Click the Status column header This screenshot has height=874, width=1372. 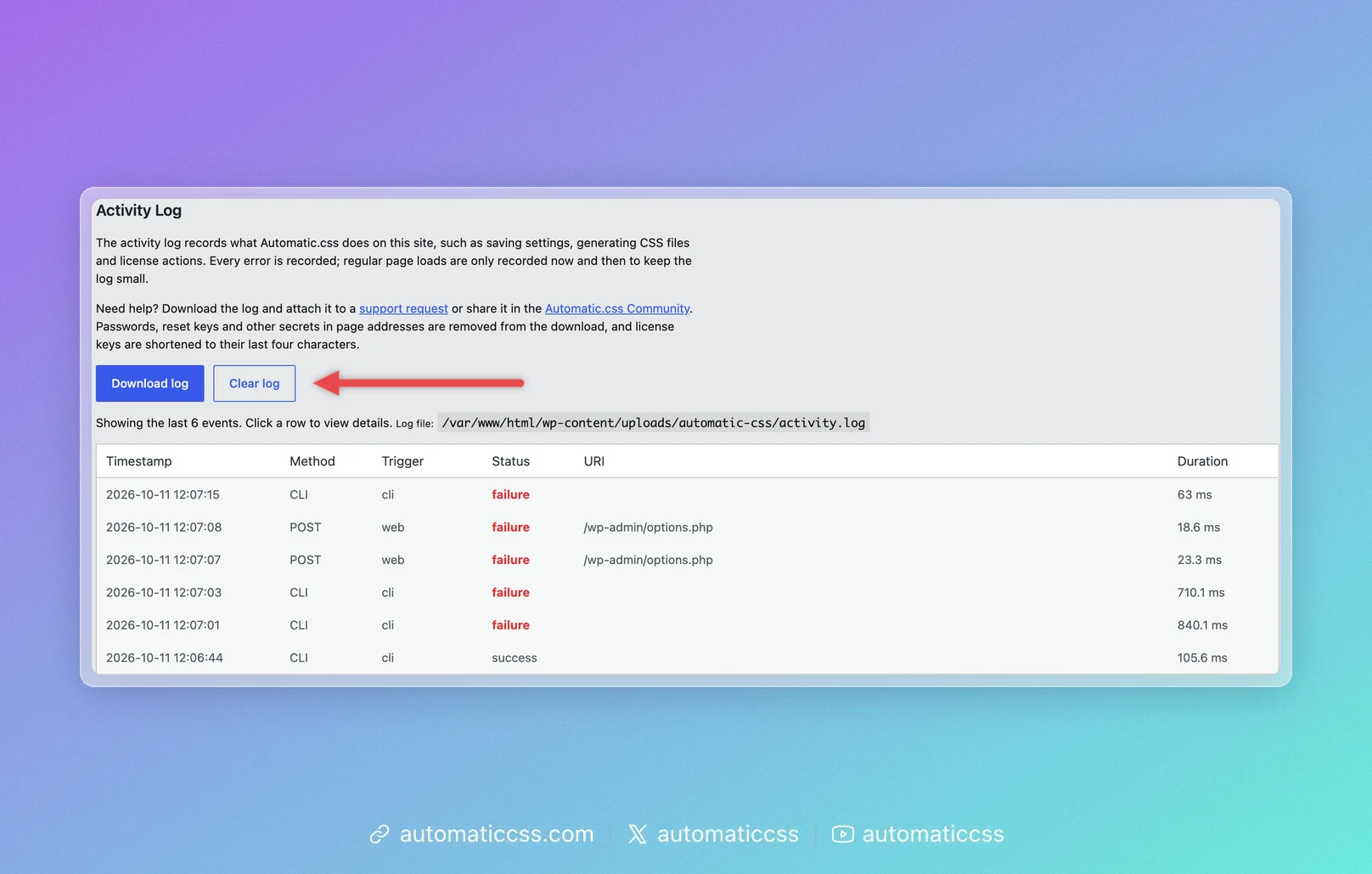(x=510, y=461)
